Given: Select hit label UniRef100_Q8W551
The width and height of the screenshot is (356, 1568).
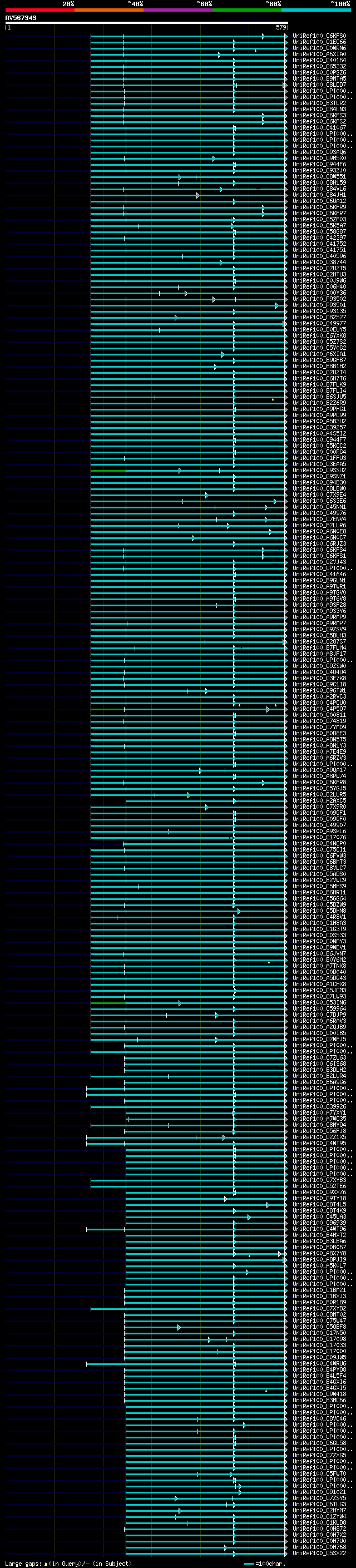Looking at the screenshot, I should pos(319,176).
